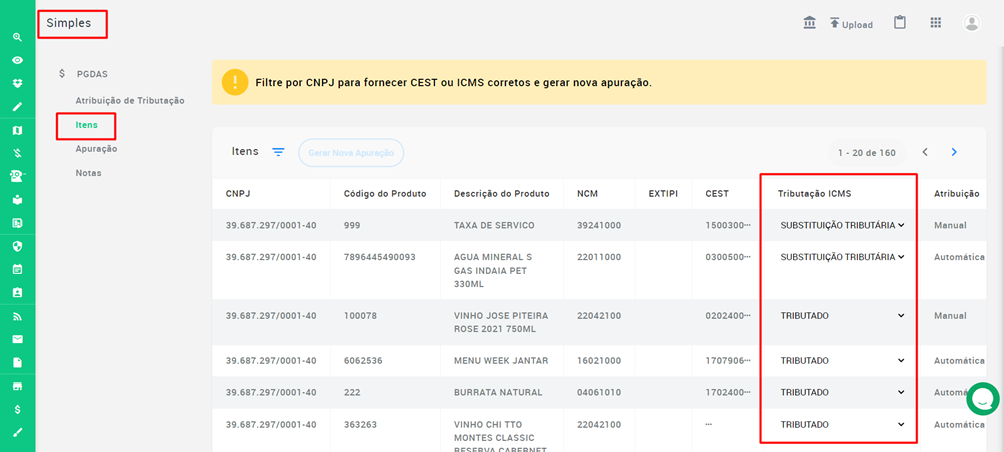The image size is (1004, 452).
Task: Click the Código do Produto column header
Action: (x=385, y=194)
